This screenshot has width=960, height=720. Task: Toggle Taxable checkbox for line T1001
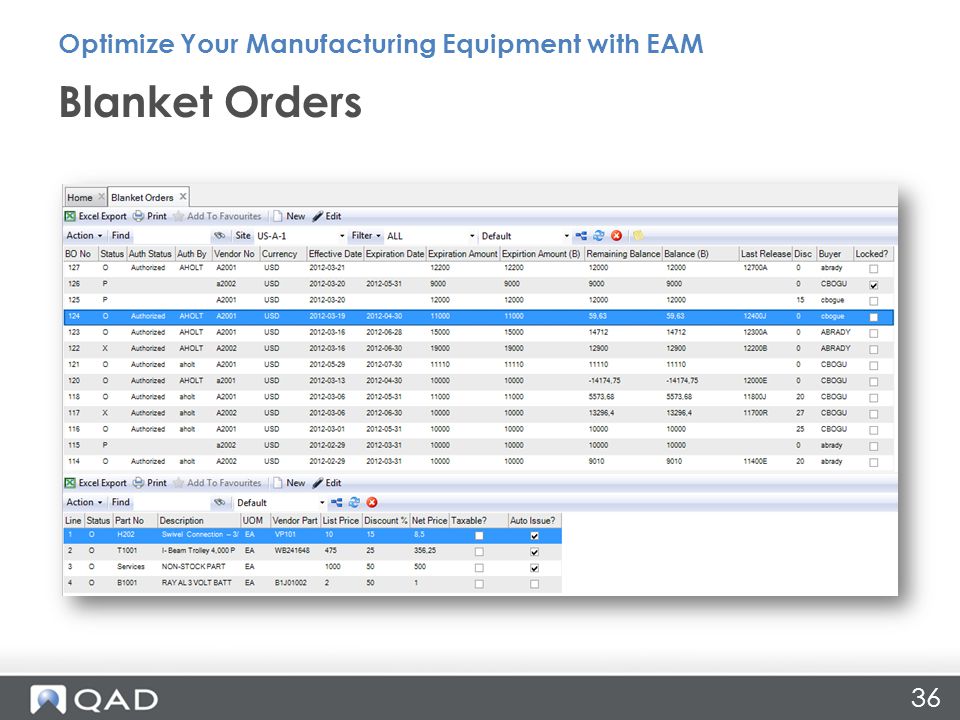pos(479,552)
